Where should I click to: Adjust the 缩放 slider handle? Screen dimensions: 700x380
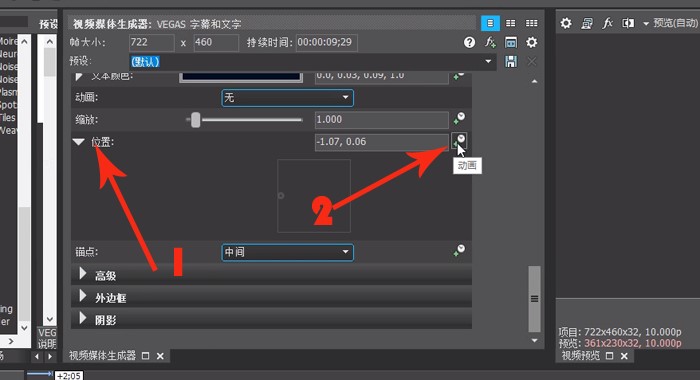tap(196, 120)
